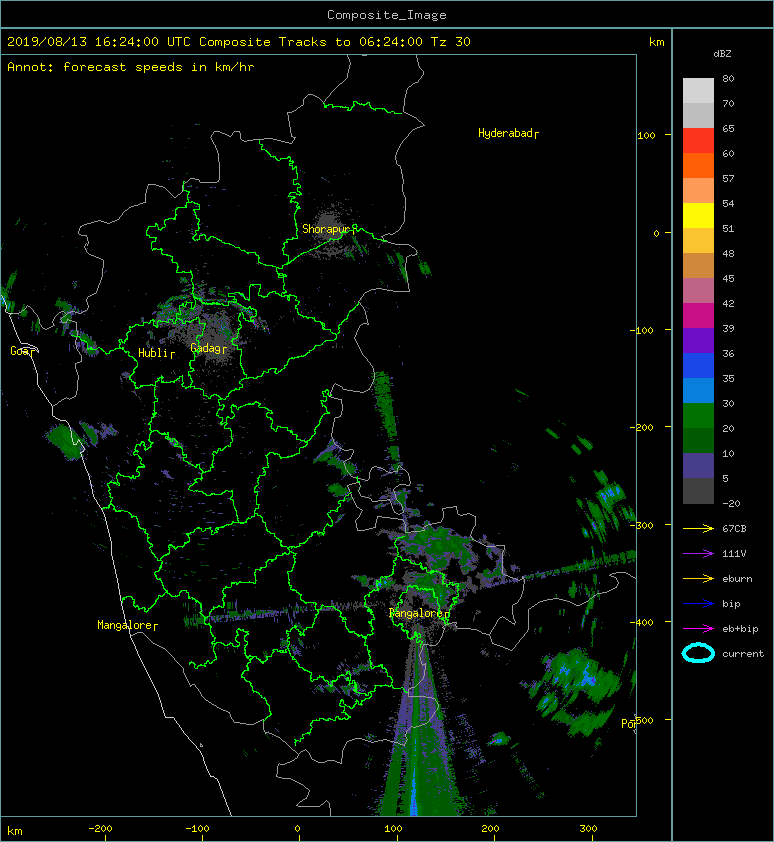
Task: Click the light blue 35 dBZ swatch
Action: click(x=698, y=390)
